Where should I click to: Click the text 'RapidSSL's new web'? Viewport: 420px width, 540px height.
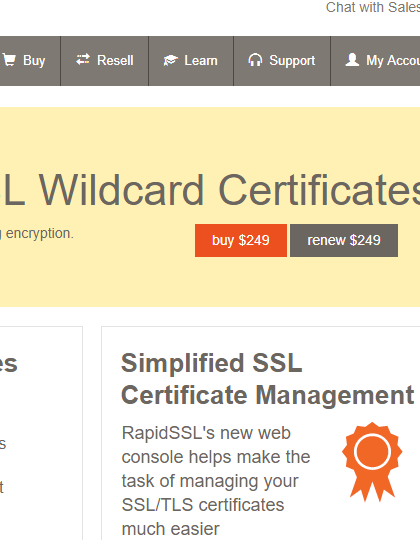click(206, 433)
